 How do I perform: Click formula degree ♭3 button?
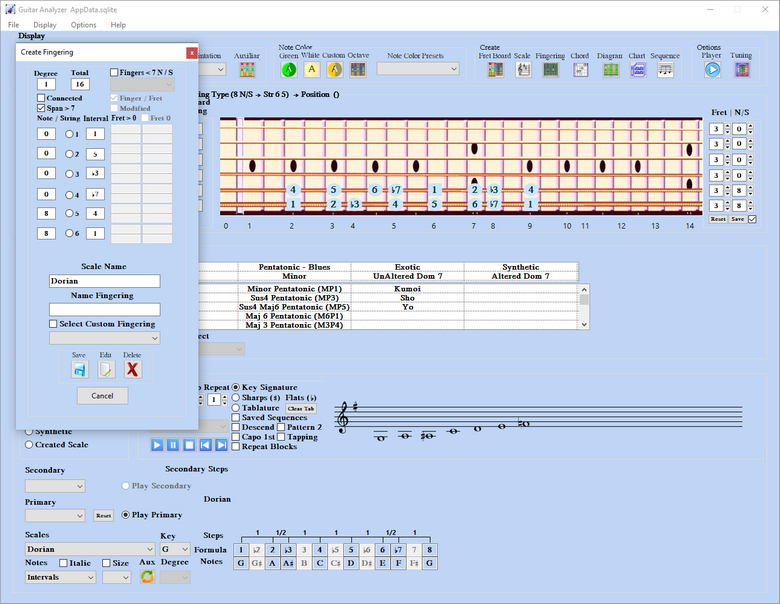coord(288,550)
